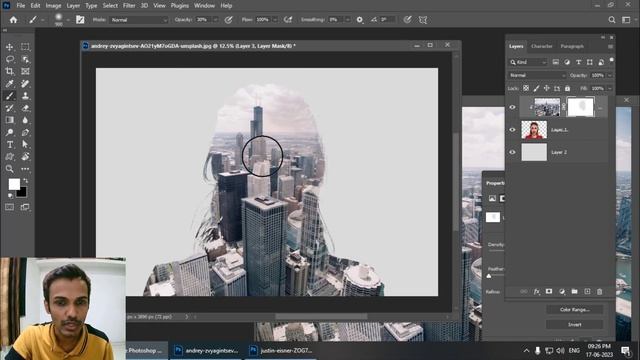
Task: Switch to justin-eisner document in taskbar
Action: tap(282, 350)
